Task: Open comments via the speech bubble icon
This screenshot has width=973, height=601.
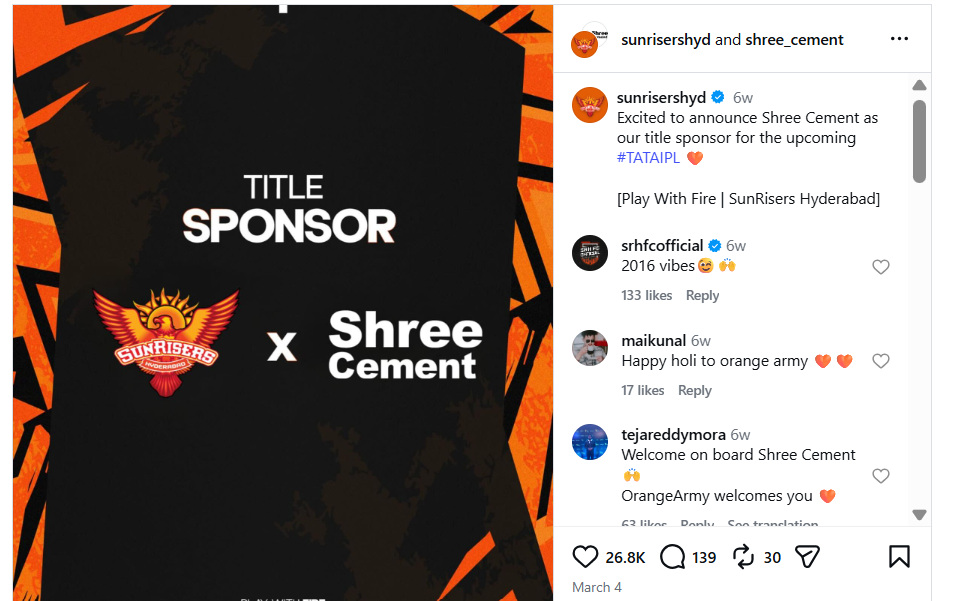Action: tap(672, 557)
